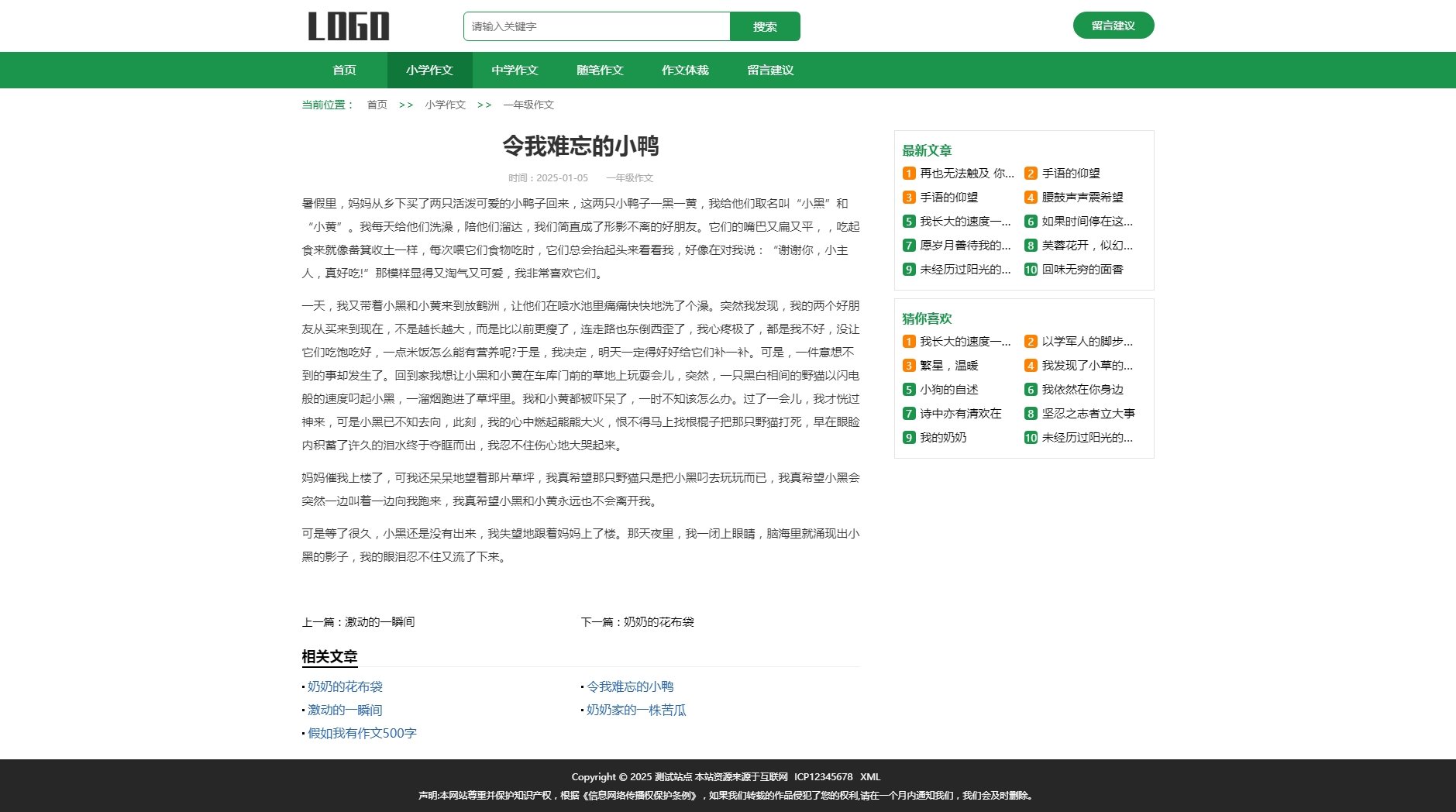
Task: Switch to 作文体裁 navigation tab
Action: coord(685,71)
